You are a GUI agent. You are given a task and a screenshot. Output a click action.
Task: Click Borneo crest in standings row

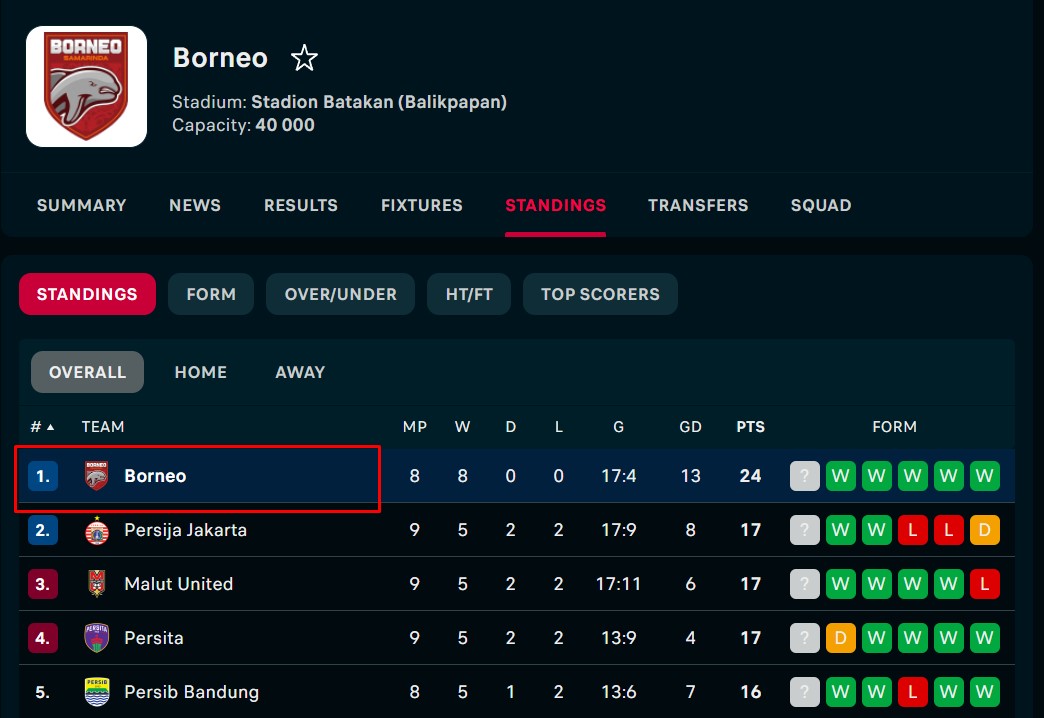coord(97,476)
